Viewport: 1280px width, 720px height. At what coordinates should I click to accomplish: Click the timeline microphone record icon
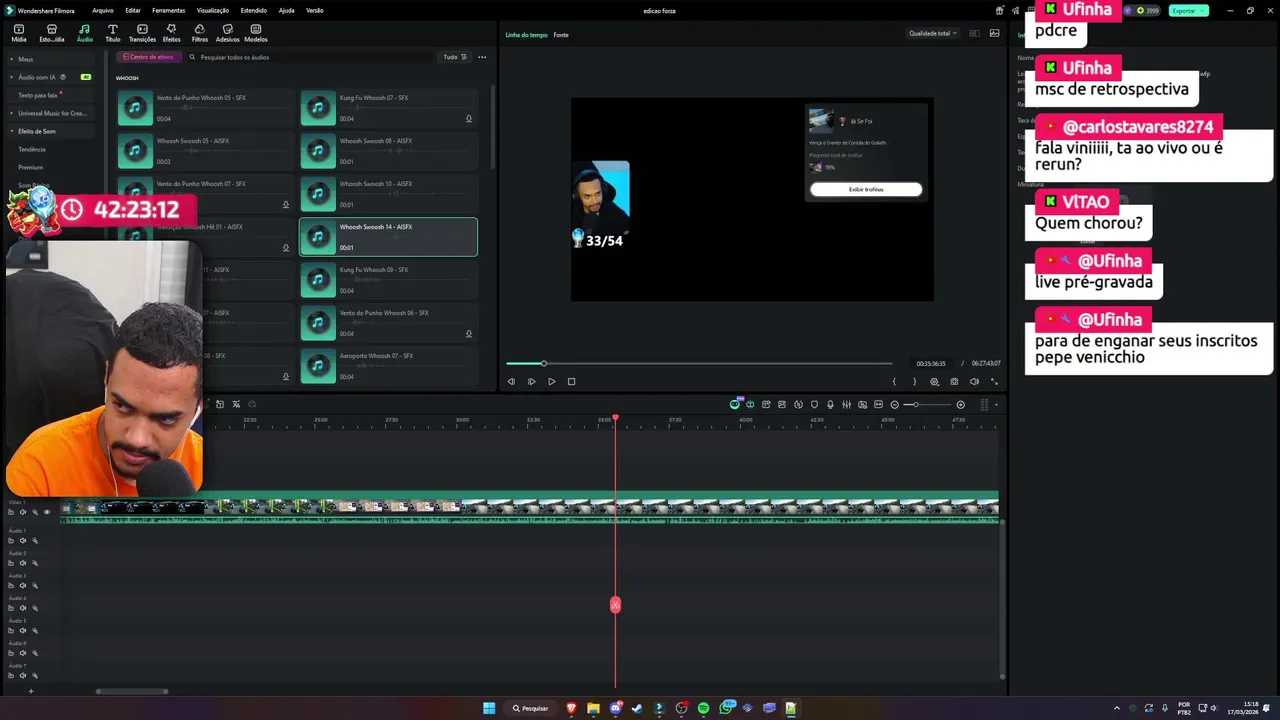(x=830, y=404)
